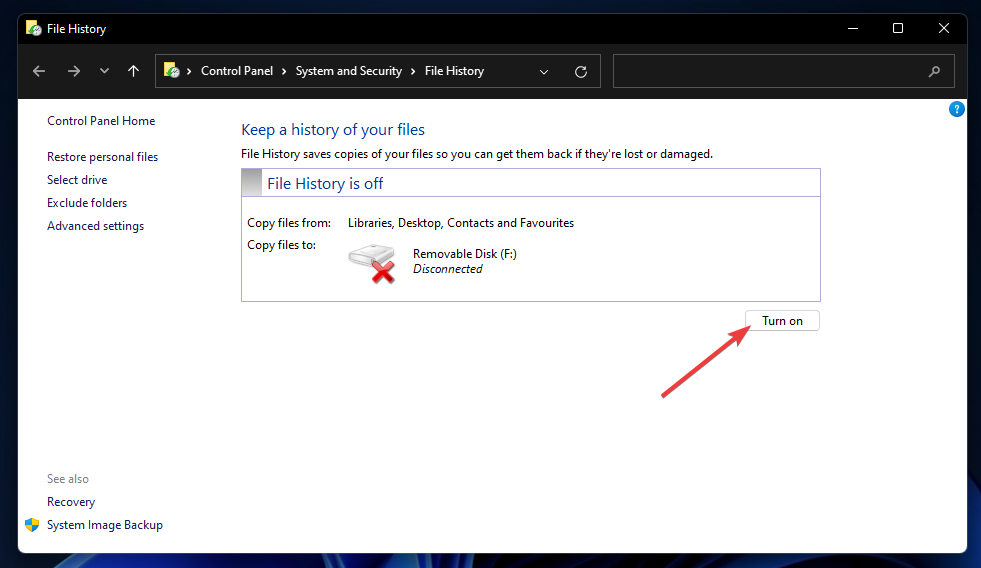
Task: Open the recent locations chevron
Action: tap(104, 71)
